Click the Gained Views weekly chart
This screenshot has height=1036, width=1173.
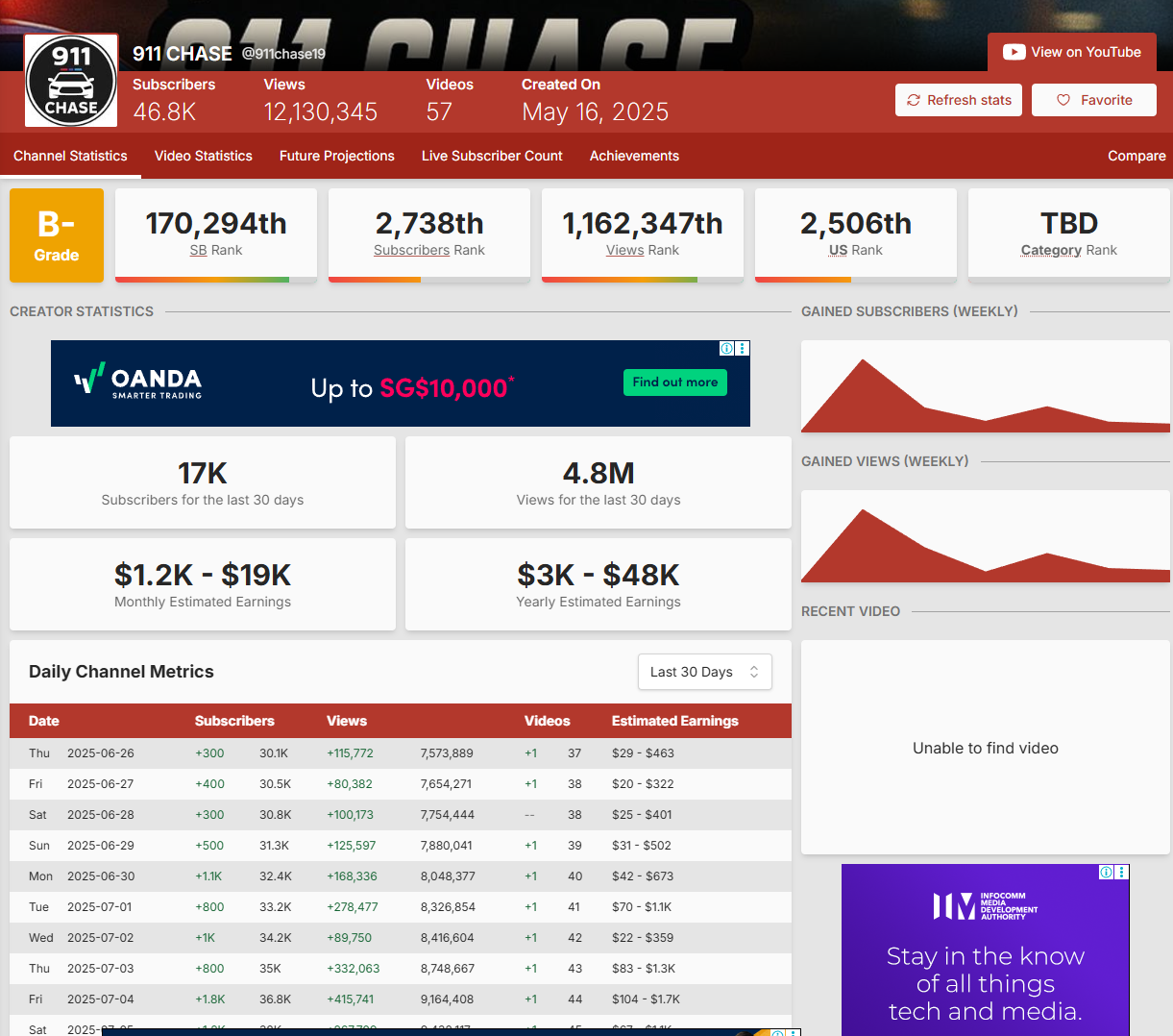(986, 536)
